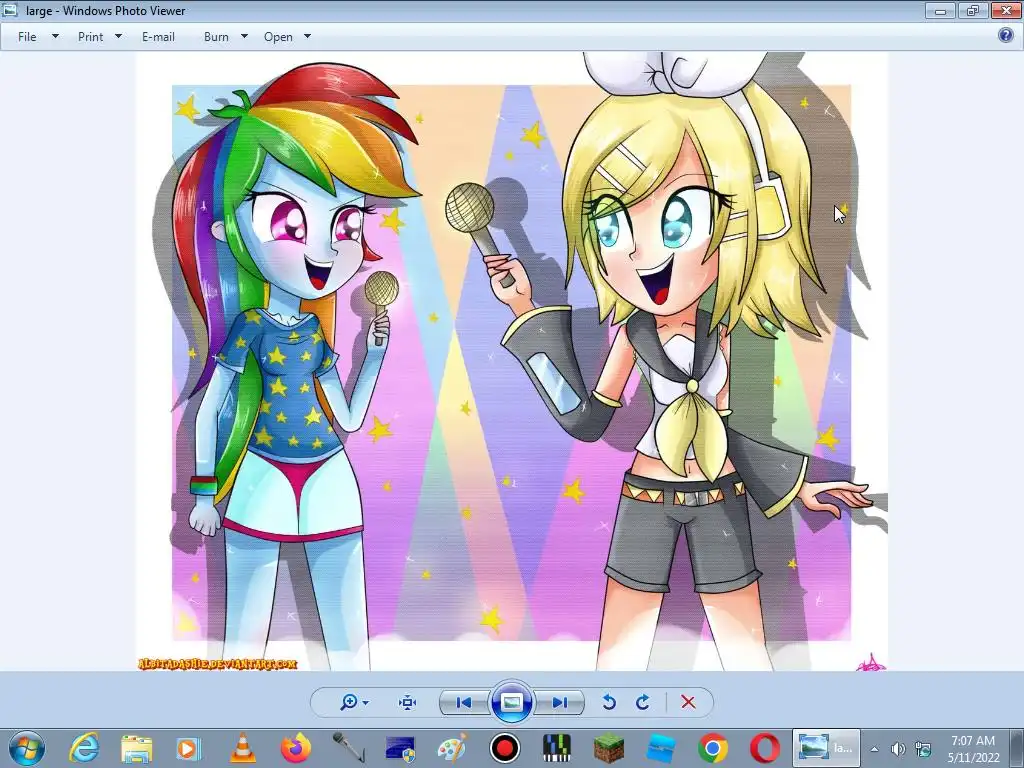Open the microphone app in taskbar
The image size is (1024, 768).
pos(348,748)
